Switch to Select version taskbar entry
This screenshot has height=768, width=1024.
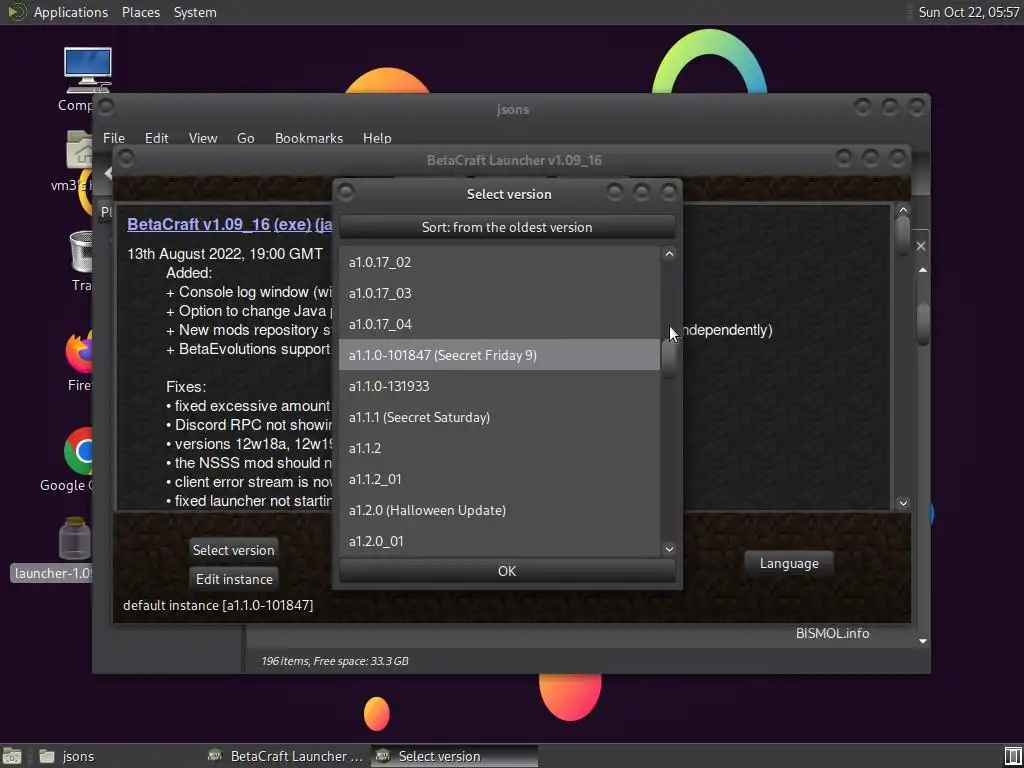(x=455, y=756)
